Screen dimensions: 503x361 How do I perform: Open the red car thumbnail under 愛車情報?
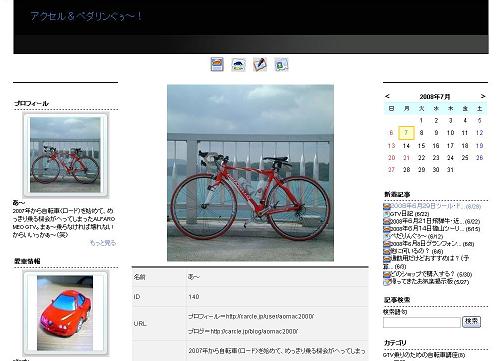click(x=65, y=313)
